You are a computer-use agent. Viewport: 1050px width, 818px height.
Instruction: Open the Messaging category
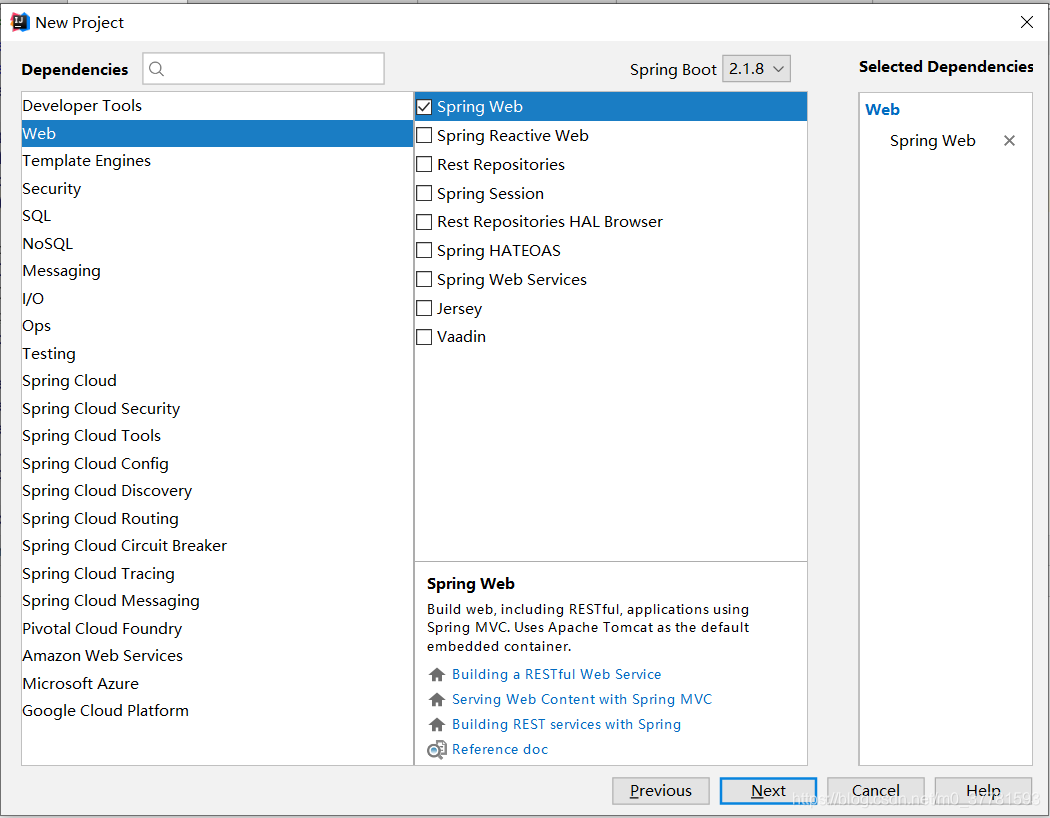tap(217, 271)
